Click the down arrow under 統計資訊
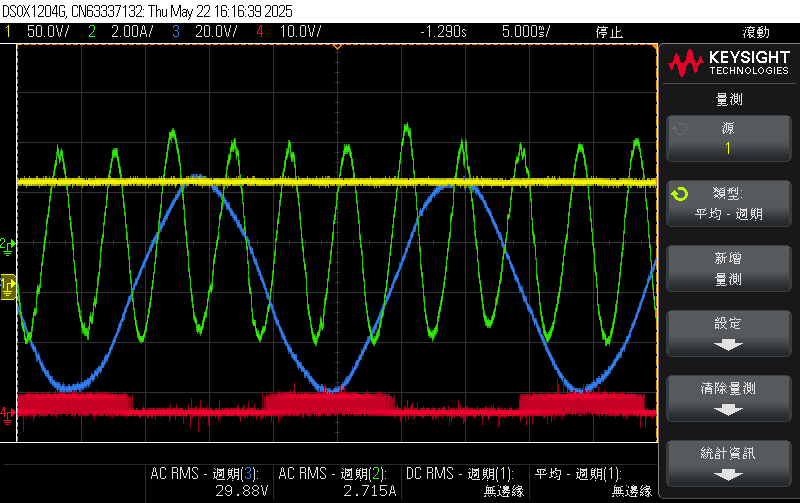 [728, 475]
